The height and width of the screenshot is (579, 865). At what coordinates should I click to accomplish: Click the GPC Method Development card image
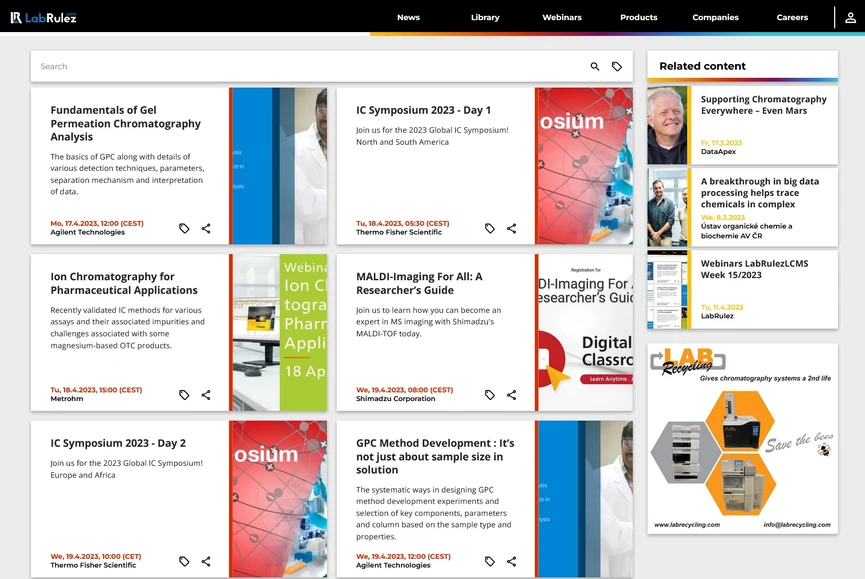585,499
